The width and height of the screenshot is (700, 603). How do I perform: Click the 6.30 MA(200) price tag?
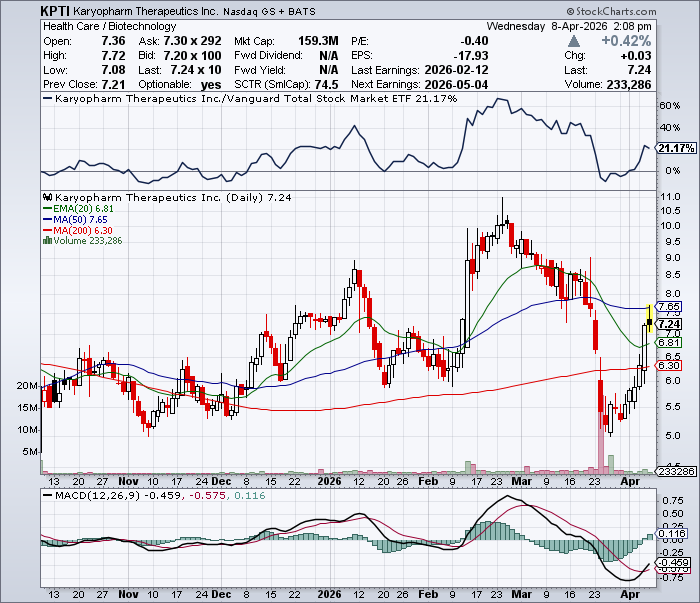[669, 366]
